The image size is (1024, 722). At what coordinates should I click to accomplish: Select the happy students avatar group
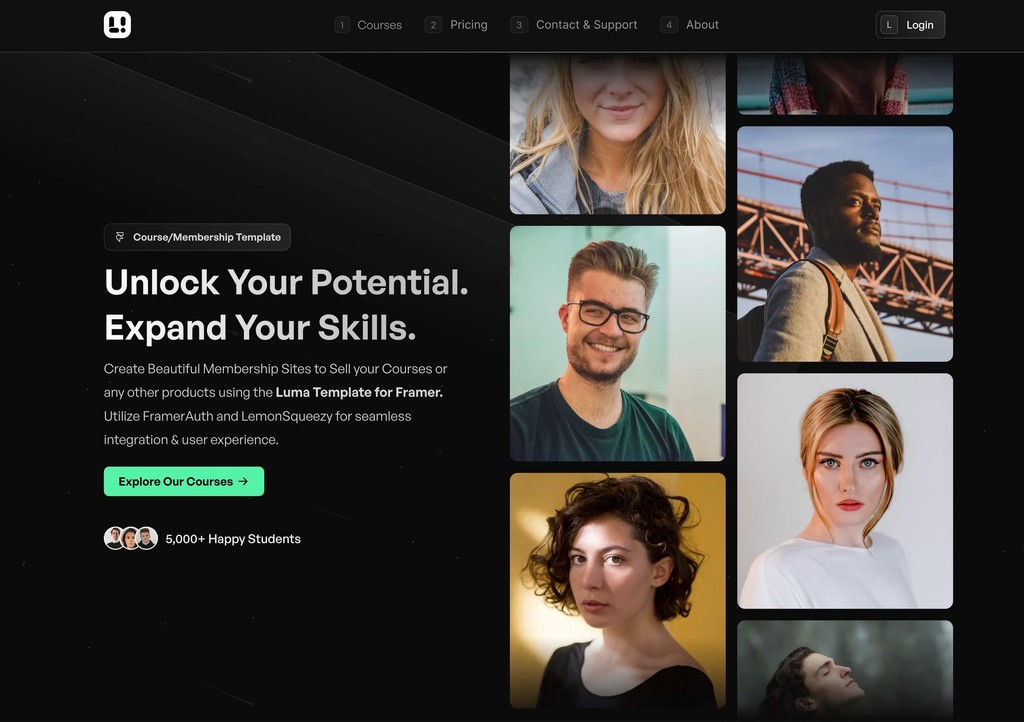[x=131, y=539]
